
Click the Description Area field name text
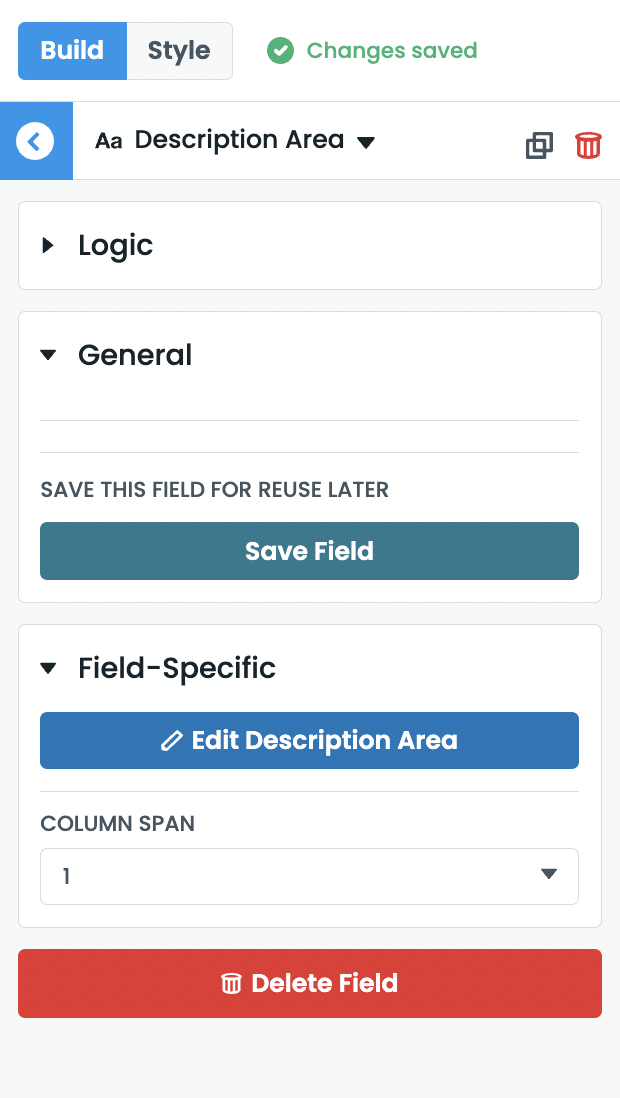coord(240,140)
